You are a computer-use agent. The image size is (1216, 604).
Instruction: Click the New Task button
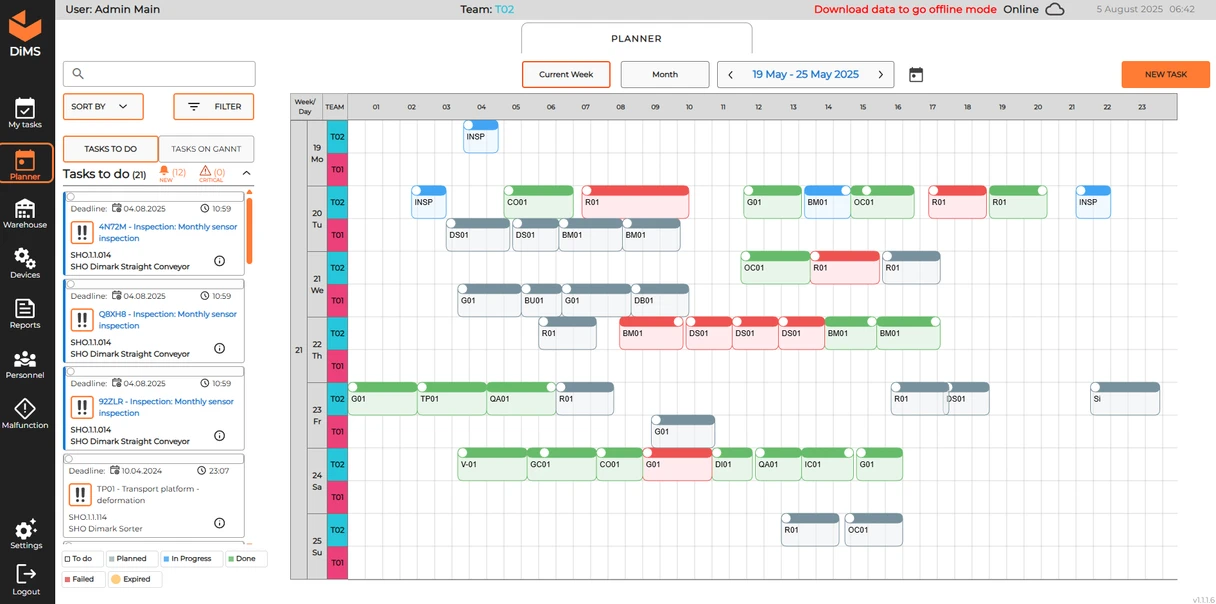[x=1165, y=75]
